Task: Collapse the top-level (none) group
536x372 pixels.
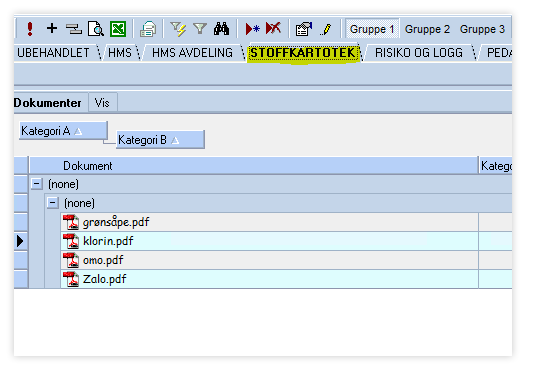Action: (x=36, y=184)
